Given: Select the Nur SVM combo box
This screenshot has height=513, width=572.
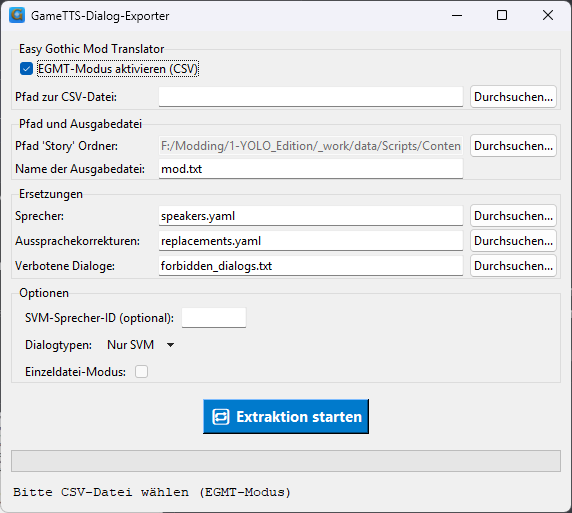Looking at the screenshot, I should click(x=140, y=345).
